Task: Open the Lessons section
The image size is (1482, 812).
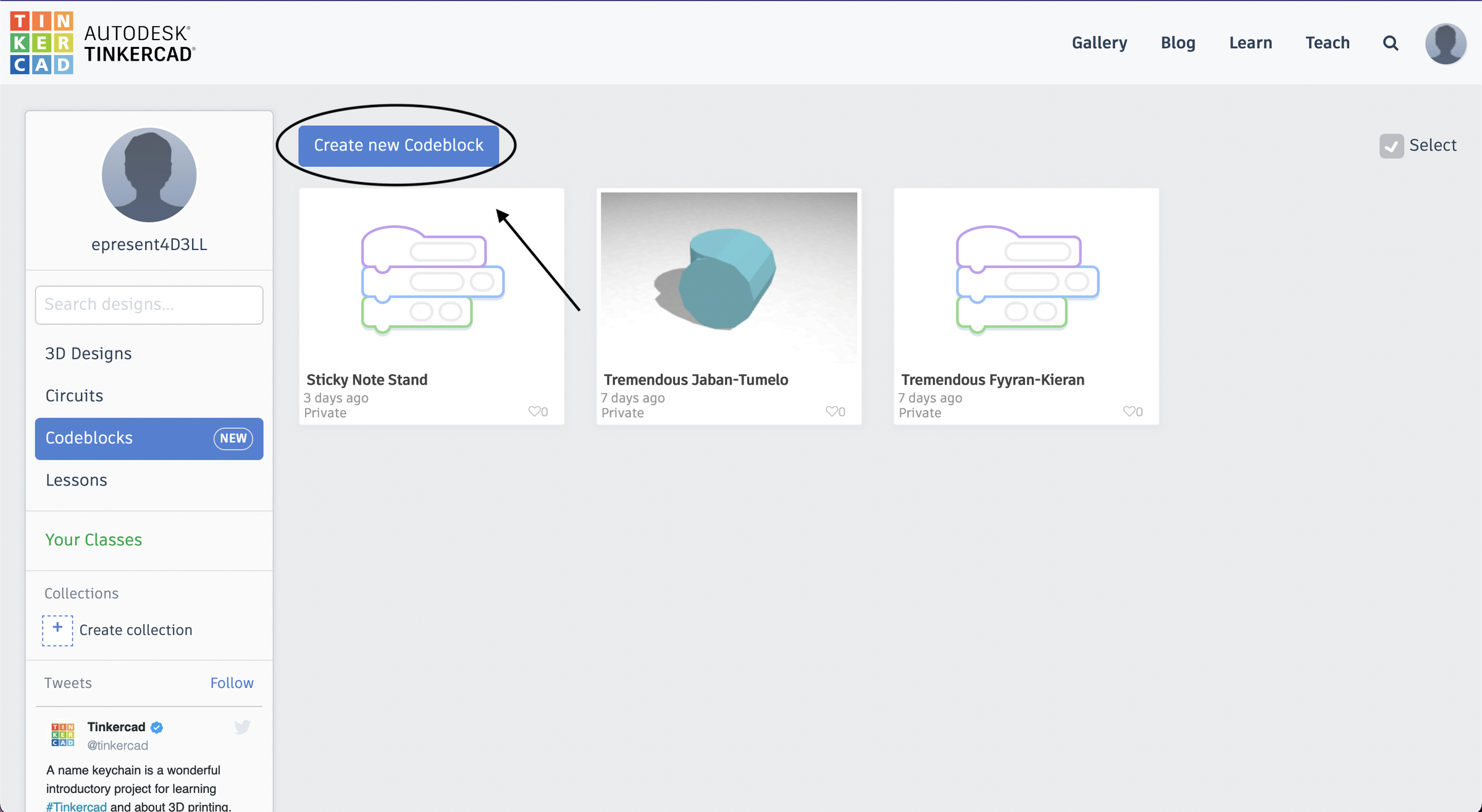Action: pyautogui.click(x=76, y=480)
